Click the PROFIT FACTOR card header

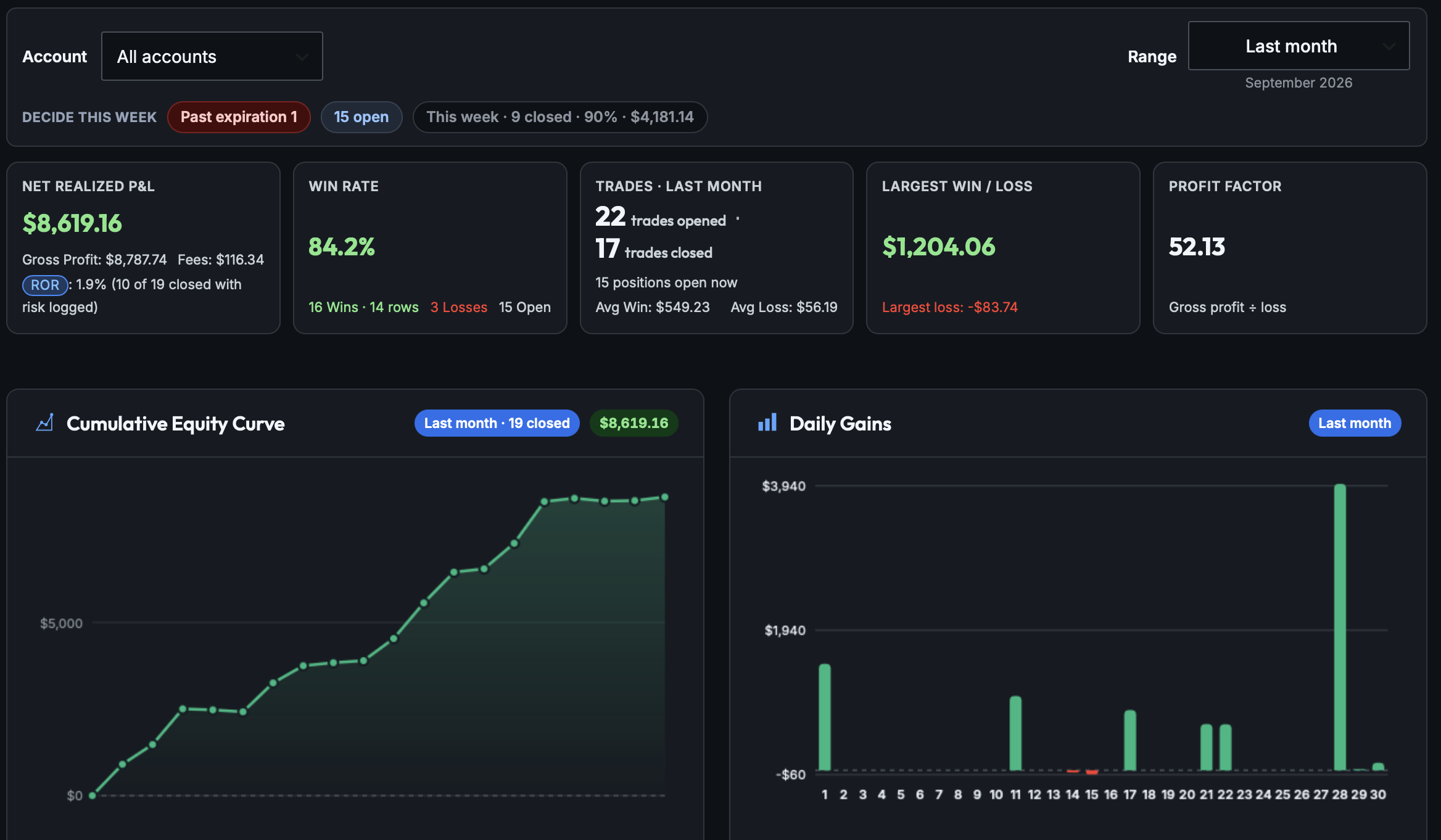click(x=1225, y=186)
